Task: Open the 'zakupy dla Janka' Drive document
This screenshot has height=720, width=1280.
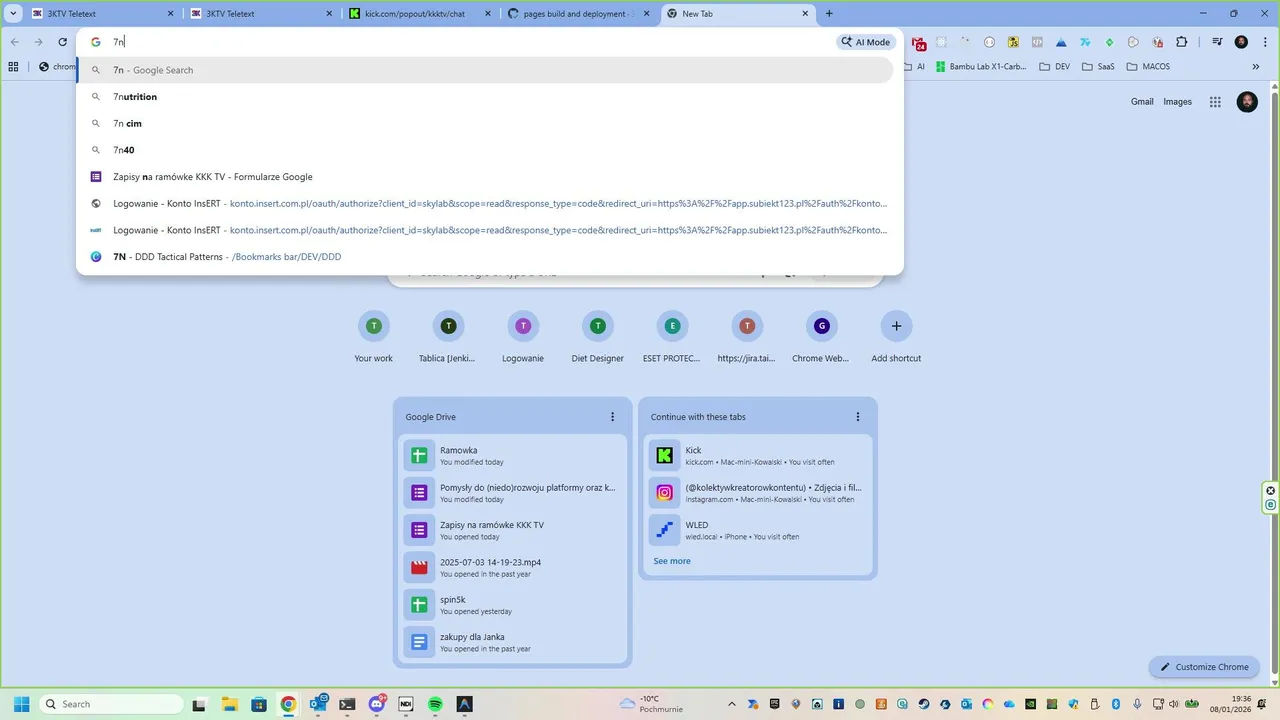Action: (x=515, y=642)
